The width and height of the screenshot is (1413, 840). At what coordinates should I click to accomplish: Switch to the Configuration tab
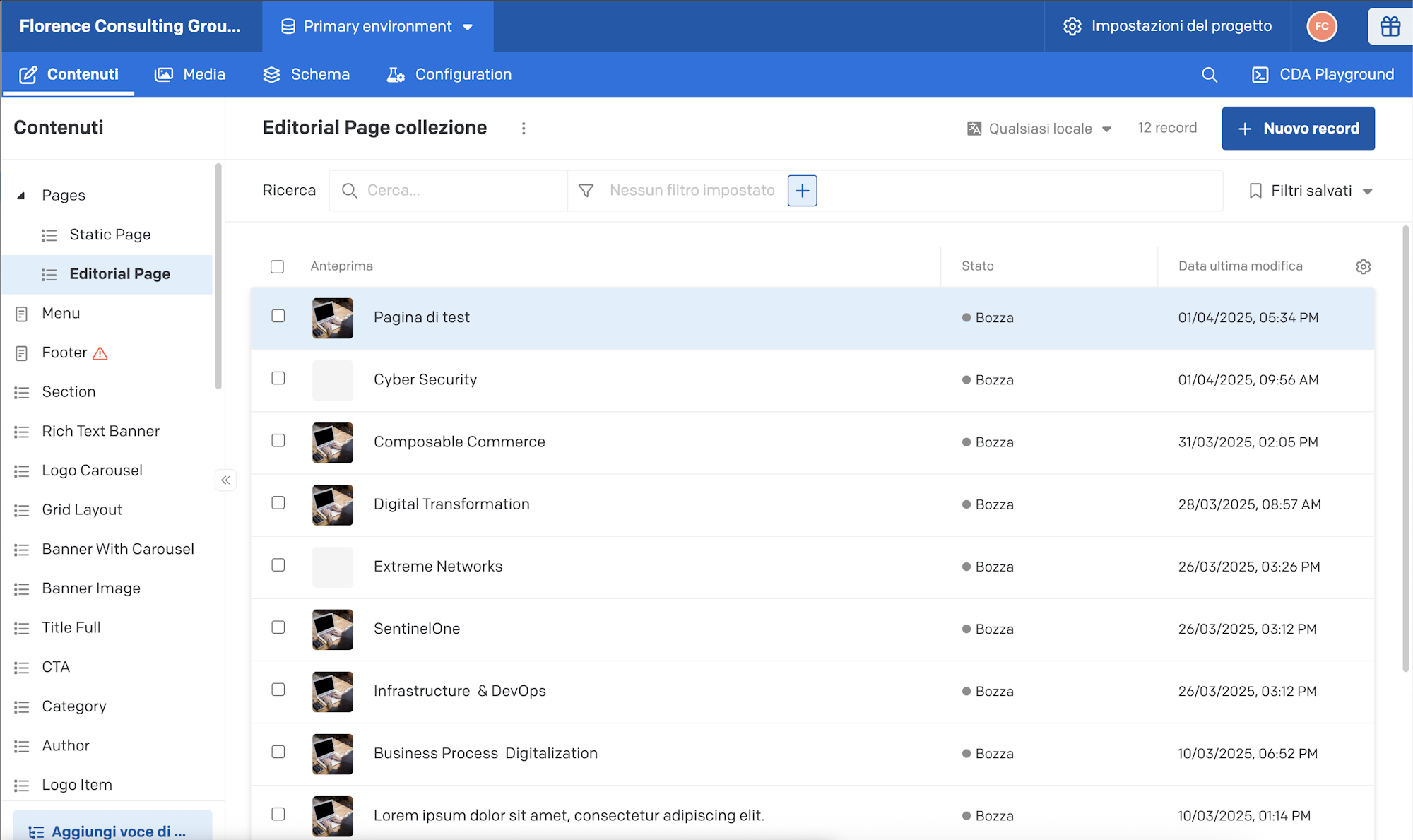click(449, 74)
